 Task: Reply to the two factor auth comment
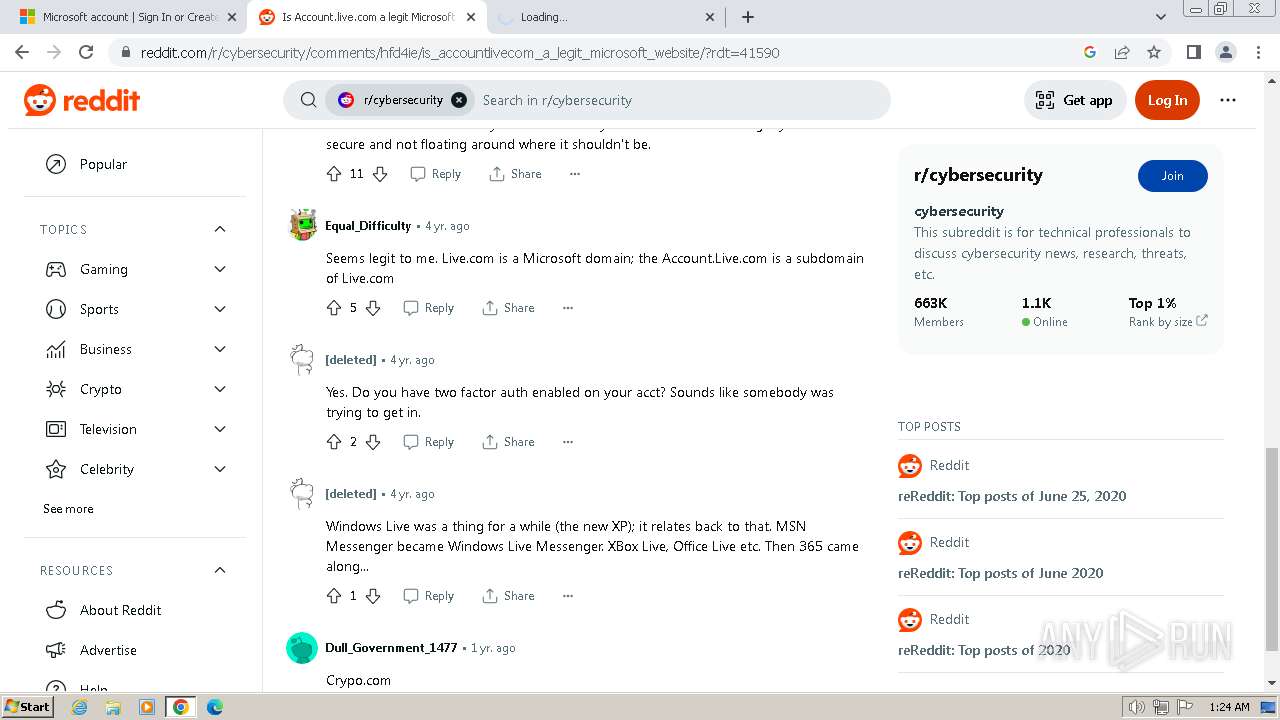429,442
